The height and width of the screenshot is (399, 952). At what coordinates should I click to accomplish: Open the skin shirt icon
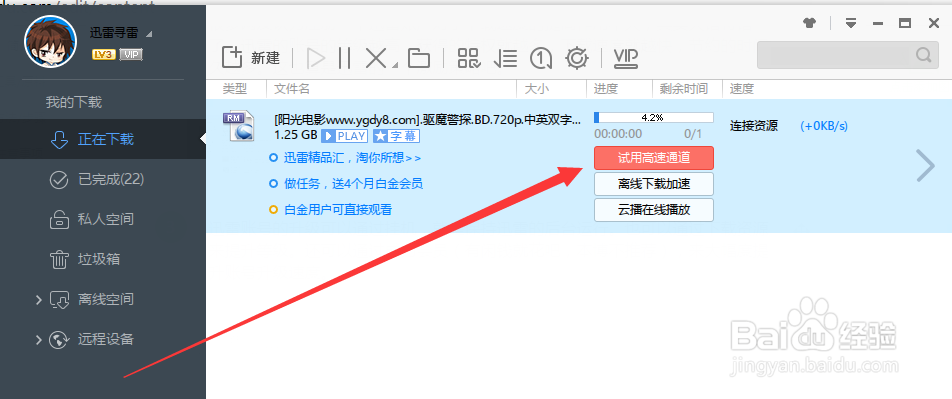(x=809, y=23)
